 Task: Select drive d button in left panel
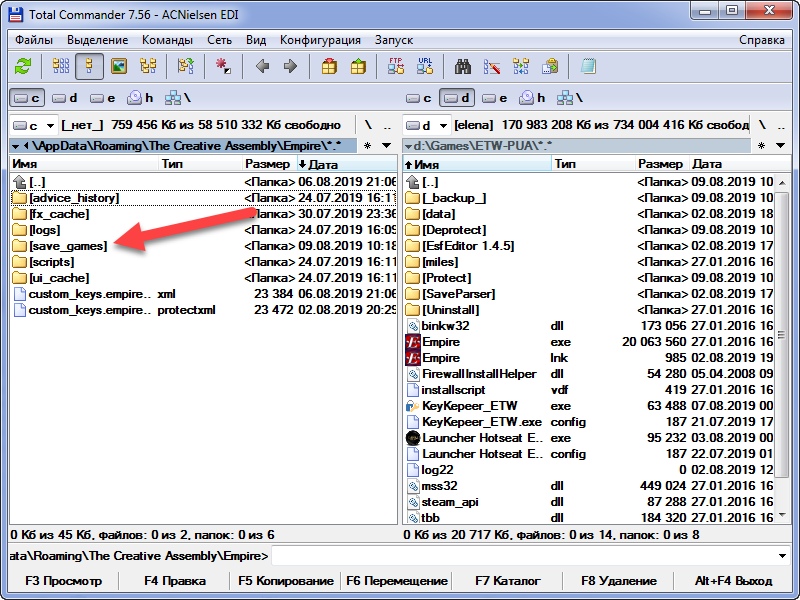(64, 98)
